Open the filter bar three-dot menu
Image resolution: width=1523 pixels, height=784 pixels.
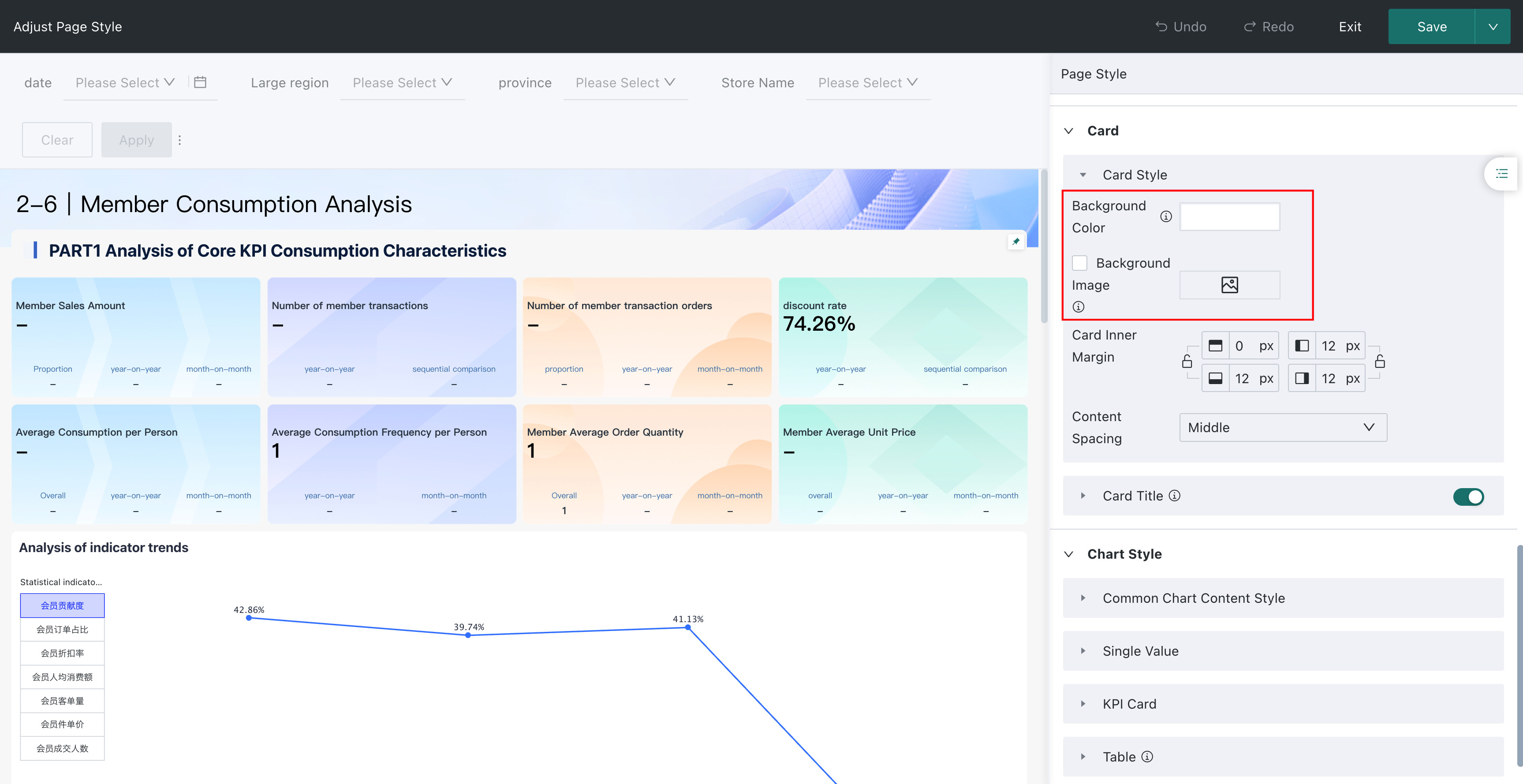click(x=180, y=140)
